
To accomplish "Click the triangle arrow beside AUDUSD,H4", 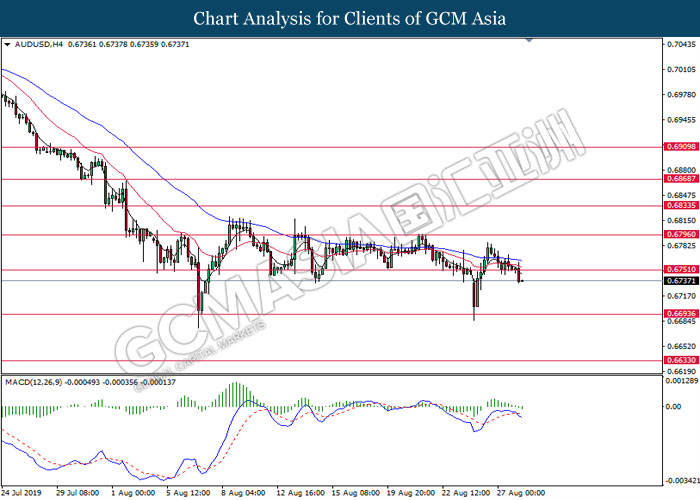I will [x=7, y=45].
